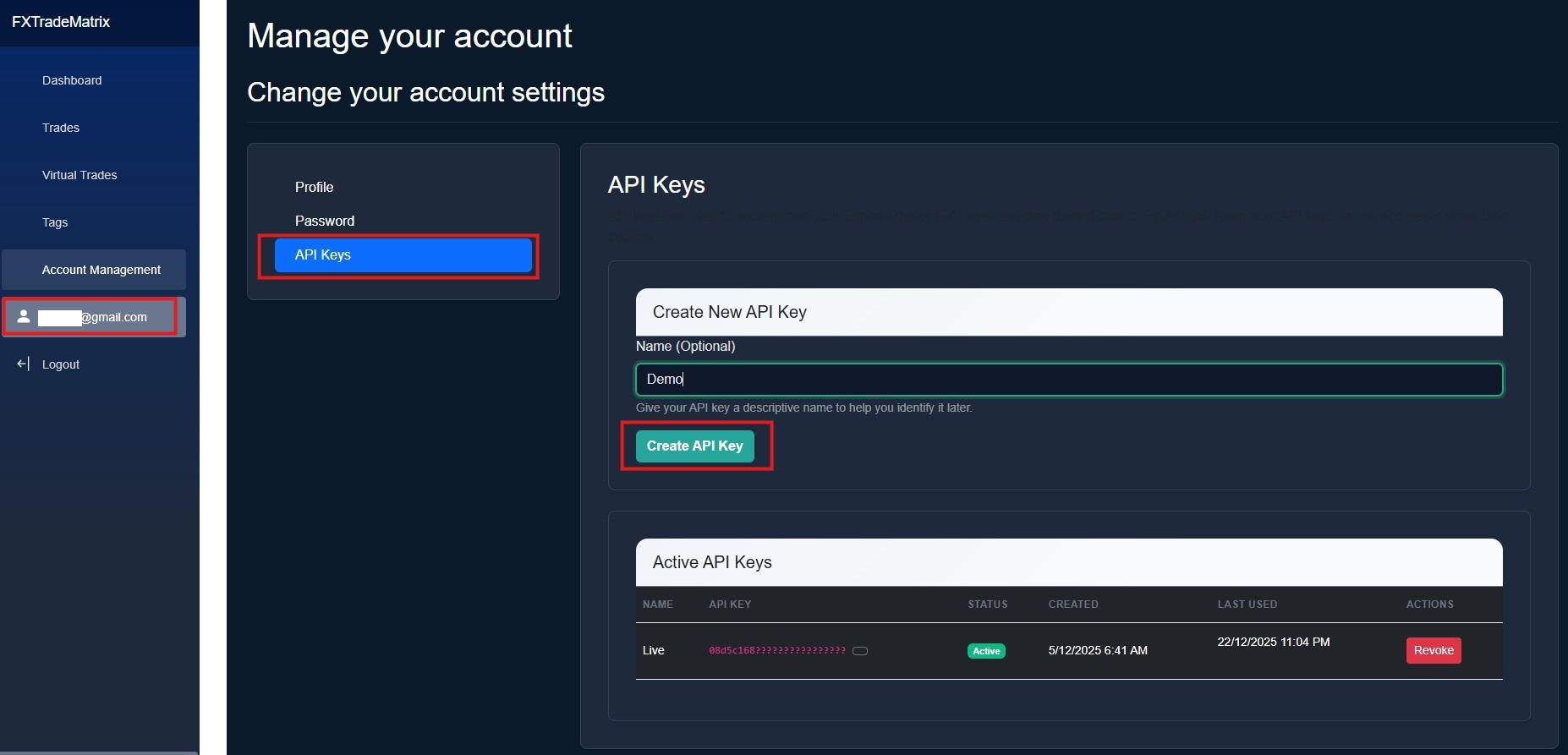The height and width of the screenshot is (755, 1568).
Task: Open the Trades page
Action: [61, 128]
